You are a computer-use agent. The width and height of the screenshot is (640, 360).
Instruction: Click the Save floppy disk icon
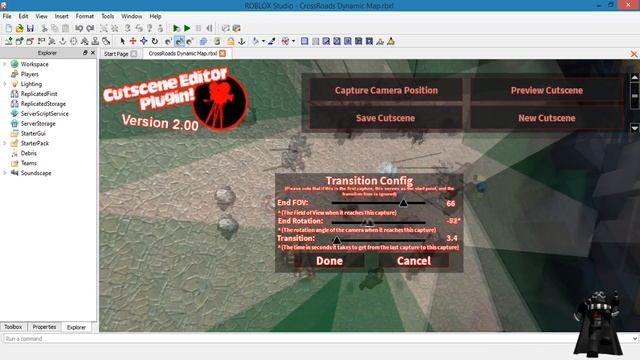pos(30,28)
